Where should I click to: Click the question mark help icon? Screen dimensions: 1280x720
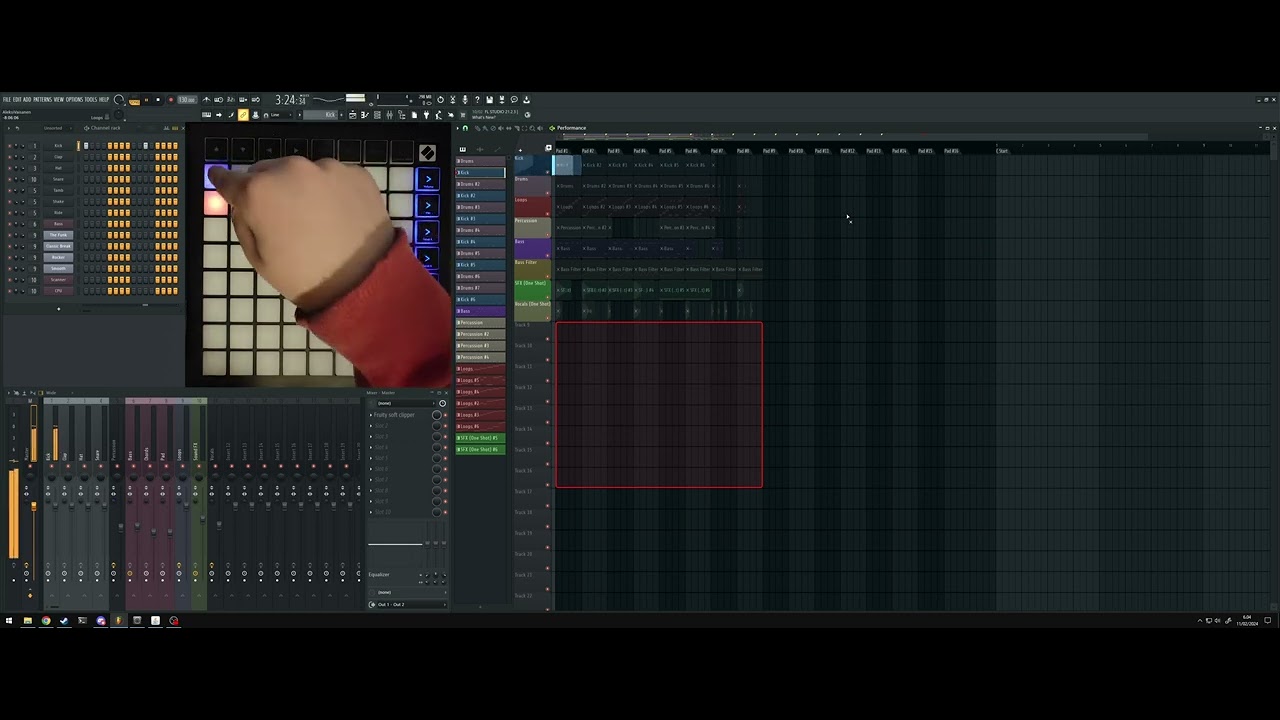tap(477, 99)
